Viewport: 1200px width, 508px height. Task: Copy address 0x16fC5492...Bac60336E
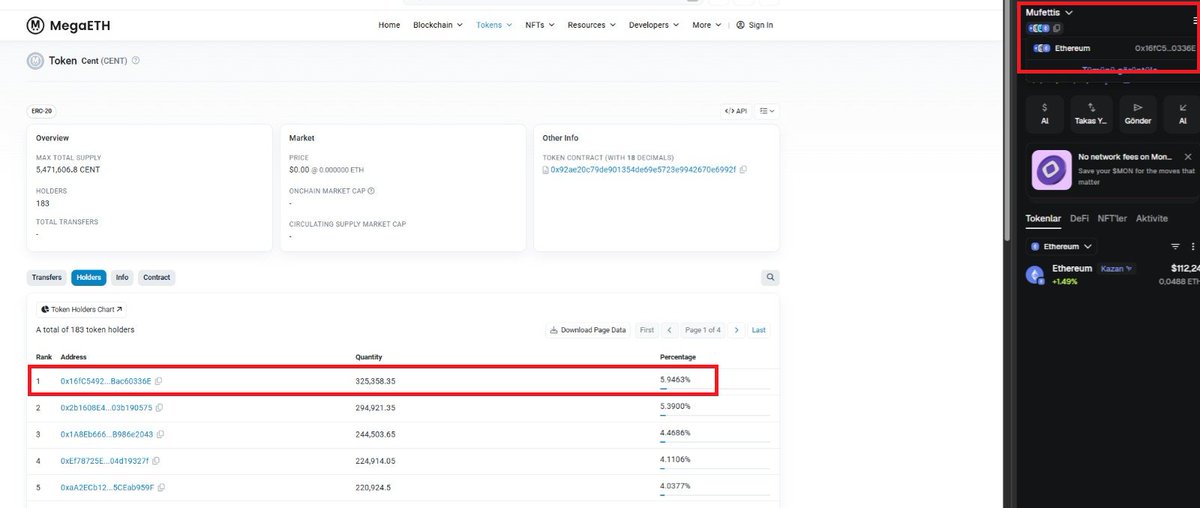159,381
